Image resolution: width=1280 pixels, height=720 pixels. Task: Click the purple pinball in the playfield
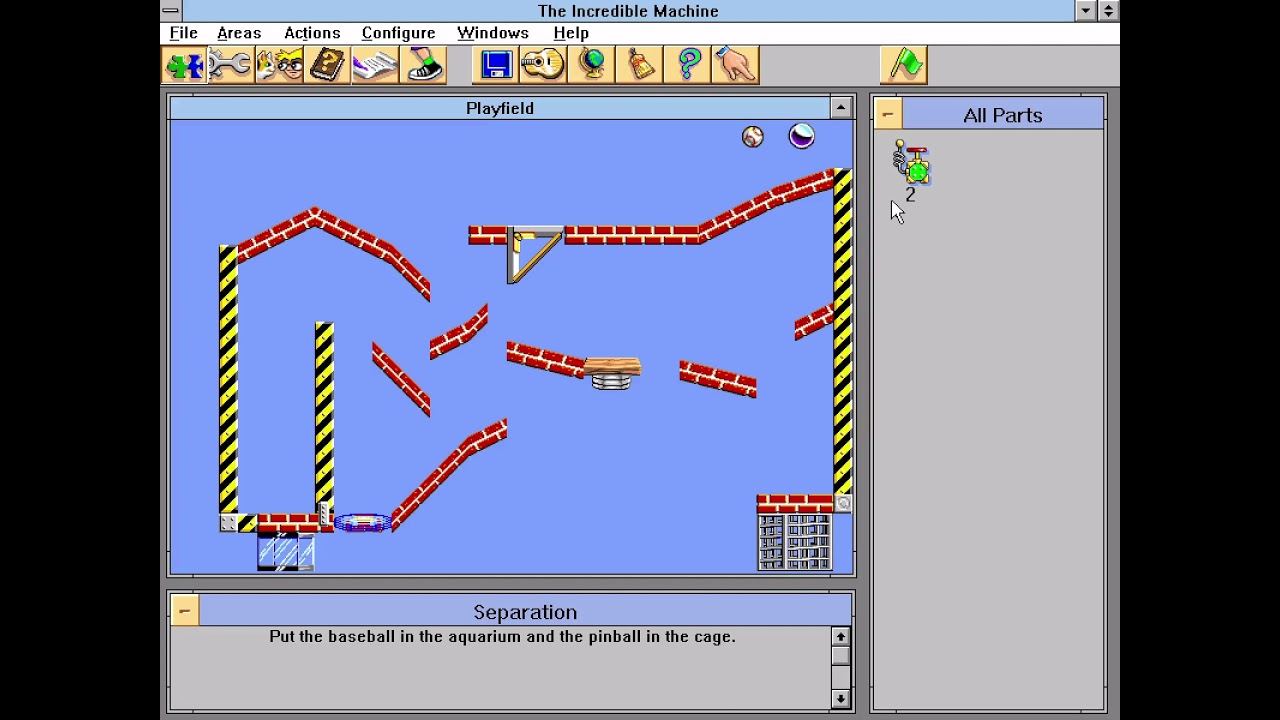pos(802,136)
